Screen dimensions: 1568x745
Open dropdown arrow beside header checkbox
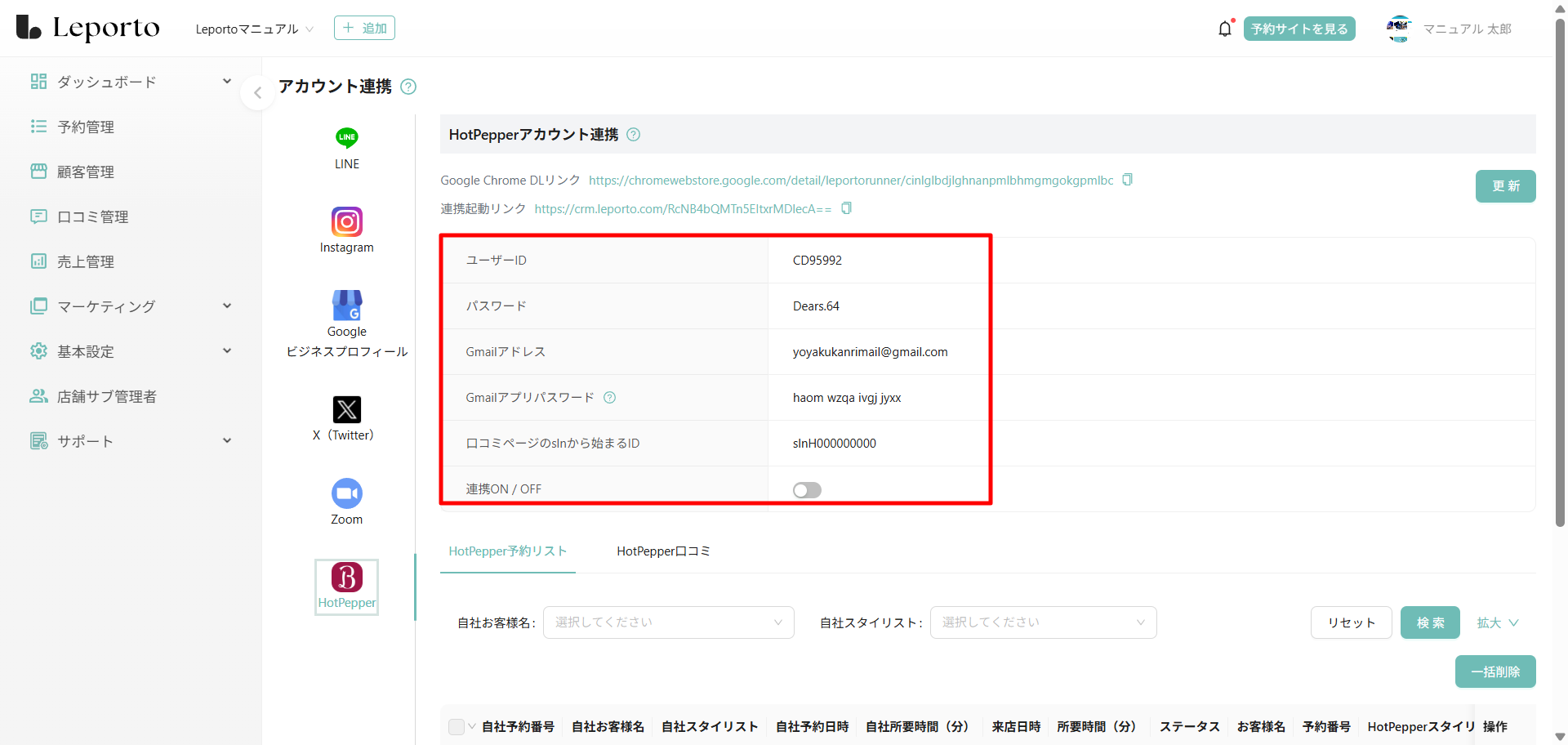point(472,726)
